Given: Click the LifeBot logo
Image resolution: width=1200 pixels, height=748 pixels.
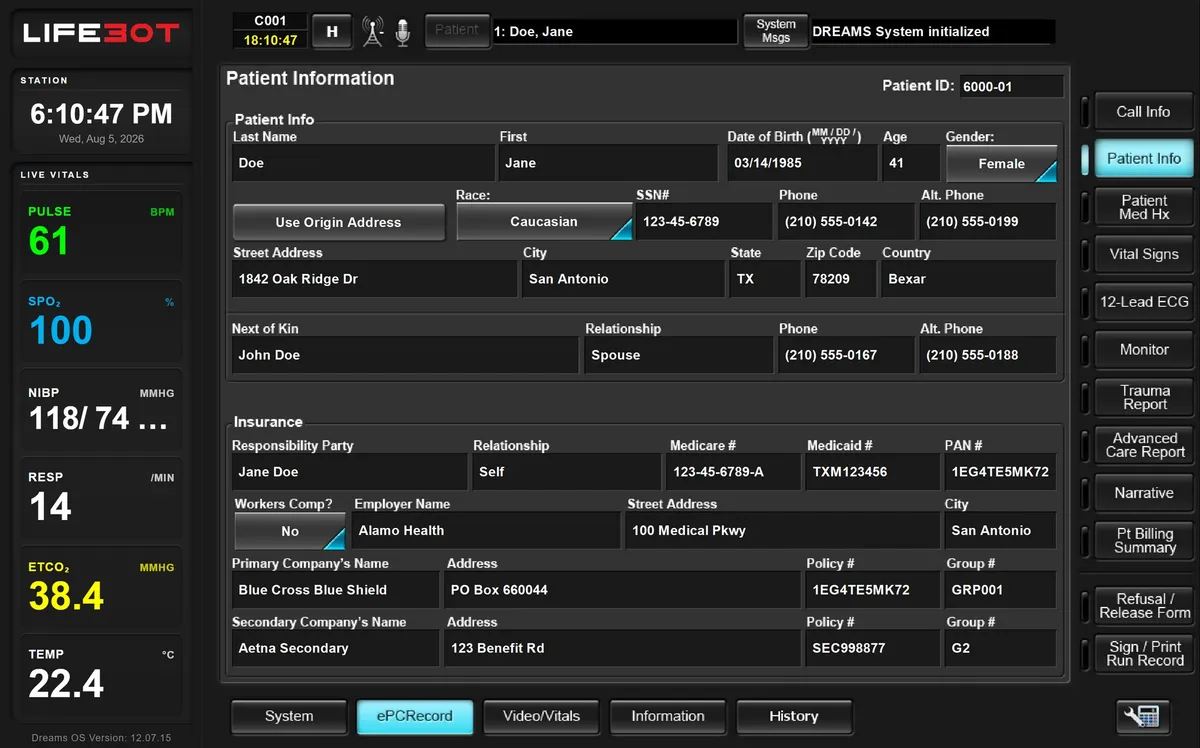Looking at the screenshot, I should (x=101, y=33).
